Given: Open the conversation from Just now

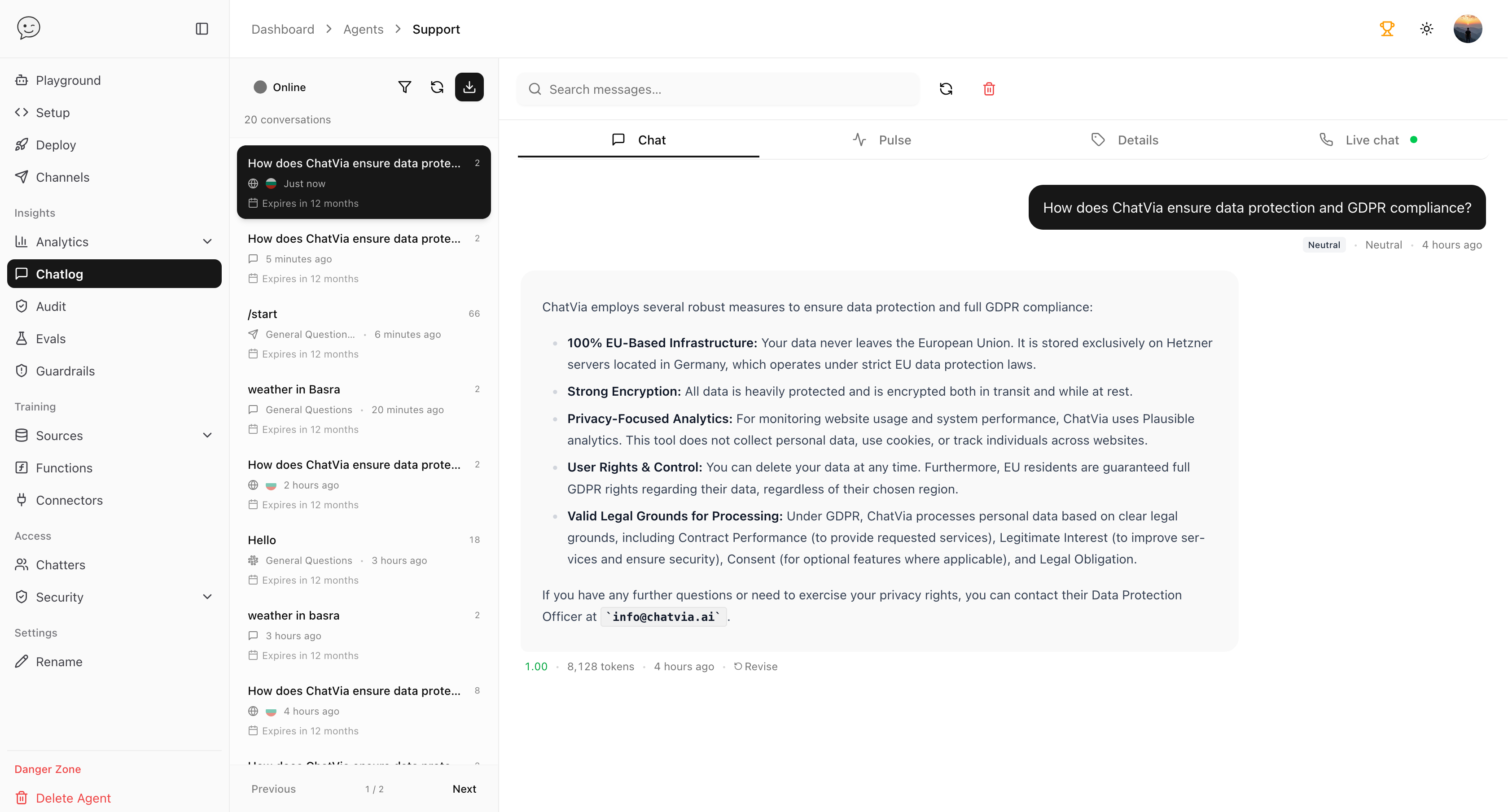Looking at the screenshot, I should pos(364,182).
